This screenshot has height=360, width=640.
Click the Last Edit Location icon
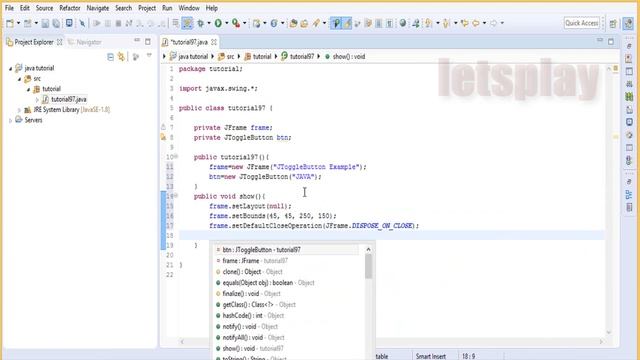pyautogui.click(x=464, y=23)
